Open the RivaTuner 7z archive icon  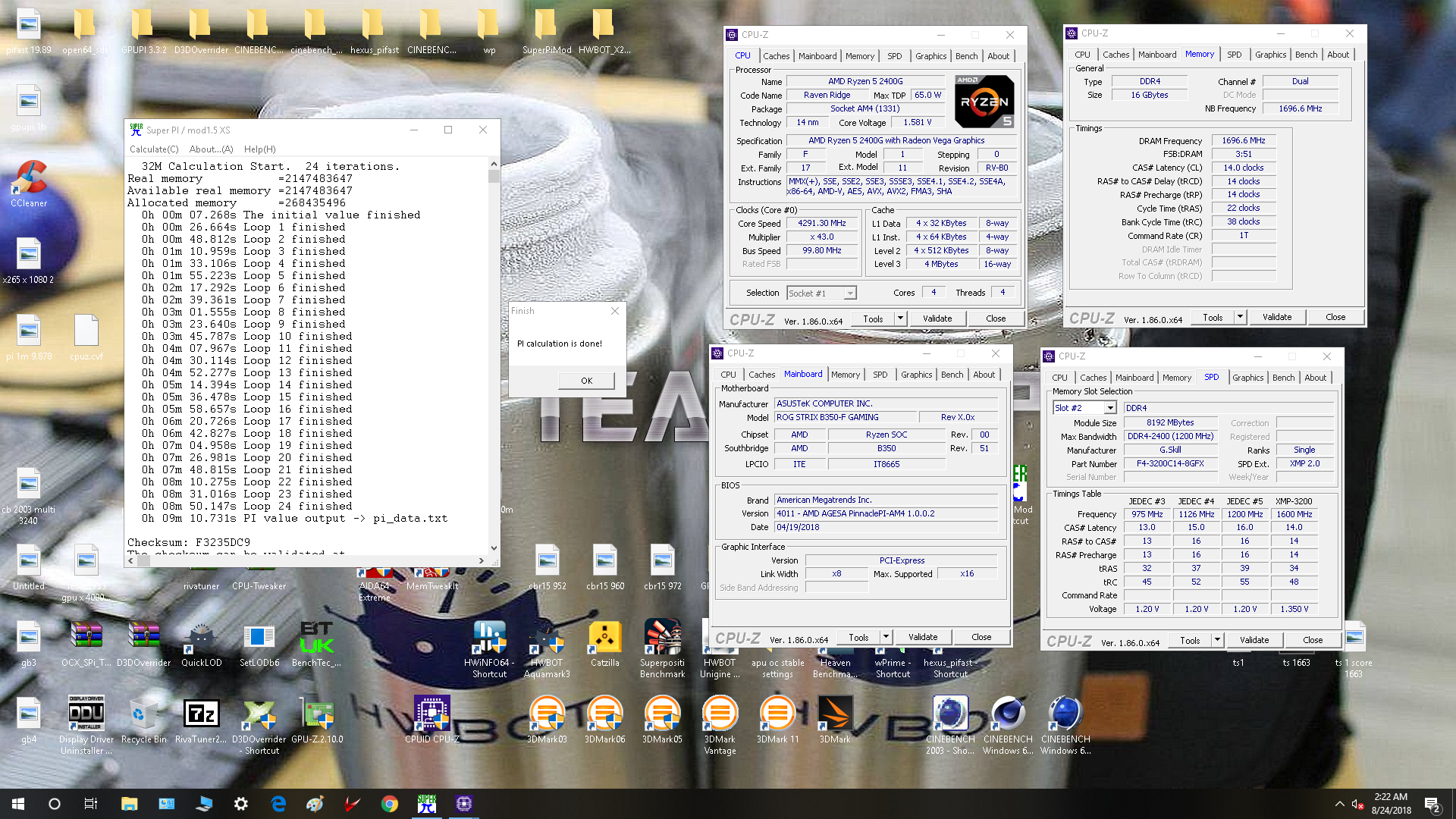[201, 719]
